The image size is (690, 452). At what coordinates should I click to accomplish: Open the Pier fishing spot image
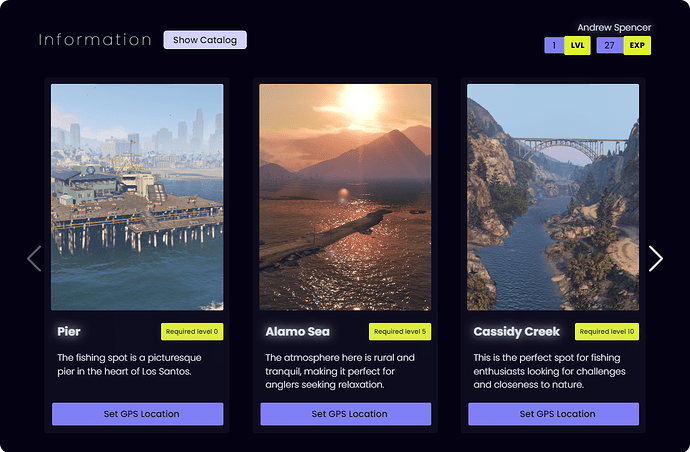(137, 197)
